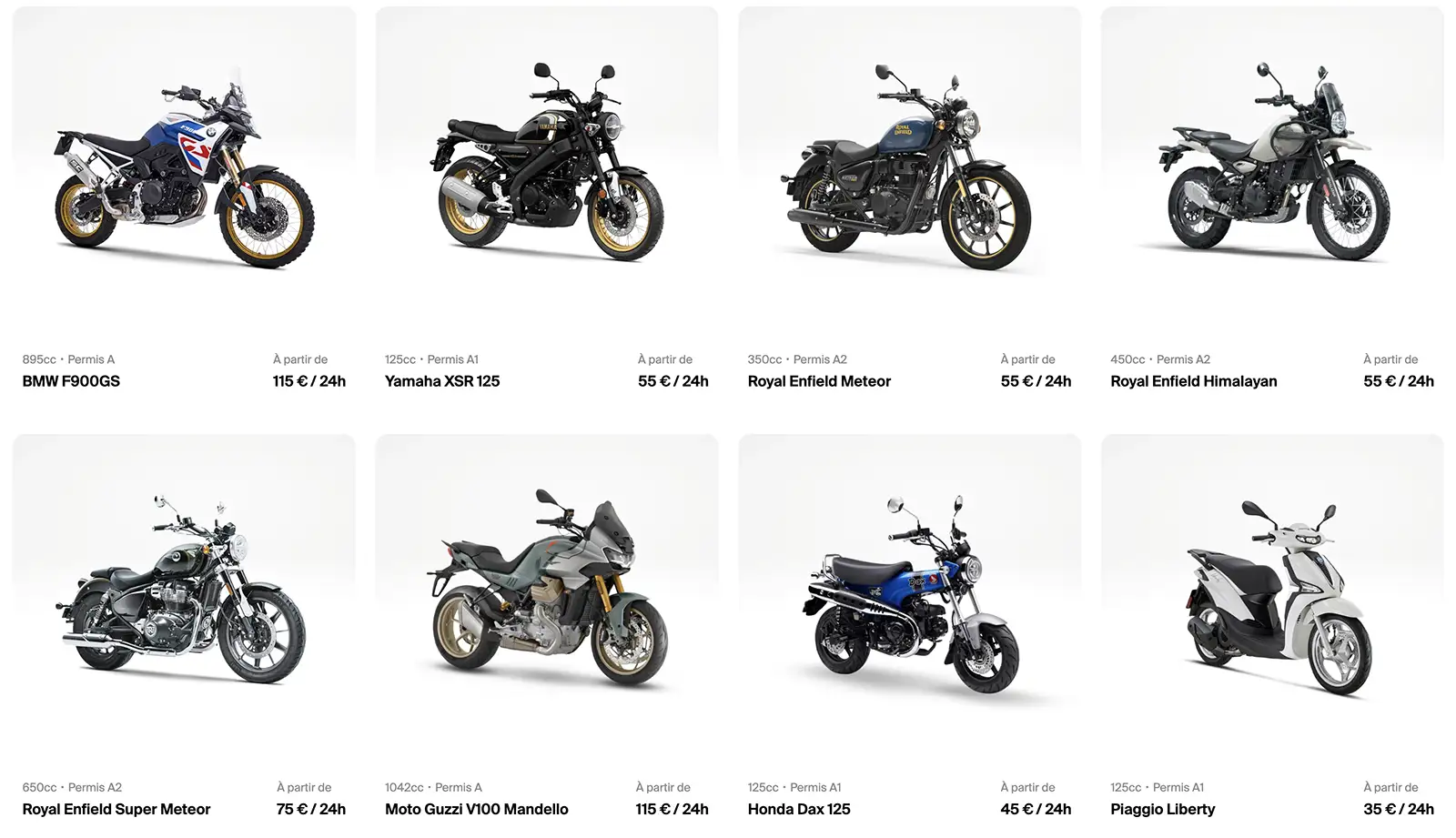Select the Yamaha XSR 125 photo
Image resolution: width=1456 pixels, height=838 pixels.
pos(547,168)
